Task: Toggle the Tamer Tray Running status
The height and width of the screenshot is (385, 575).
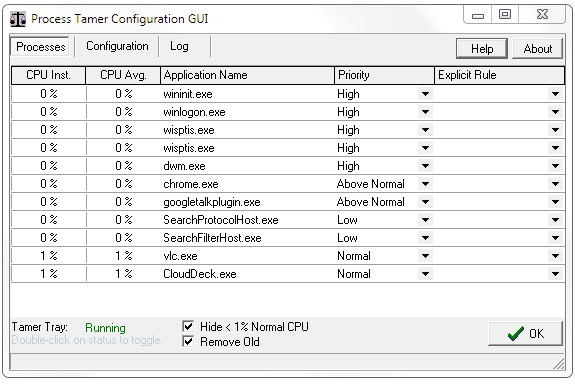Action: click(105, 327)
